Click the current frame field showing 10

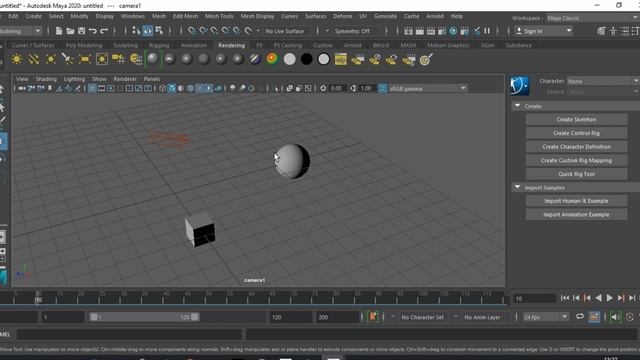[534, 299]
